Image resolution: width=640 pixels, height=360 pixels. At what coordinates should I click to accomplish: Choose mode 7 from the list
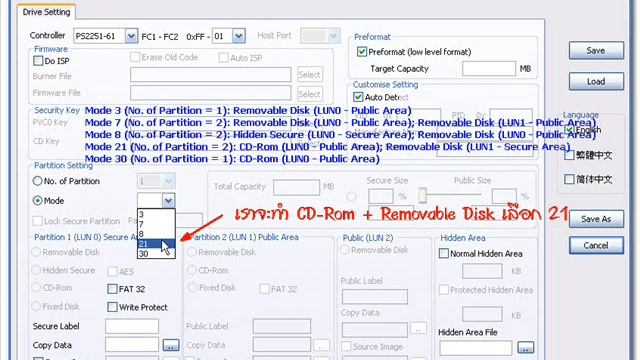pyautogui.click(x=156, y=224)
